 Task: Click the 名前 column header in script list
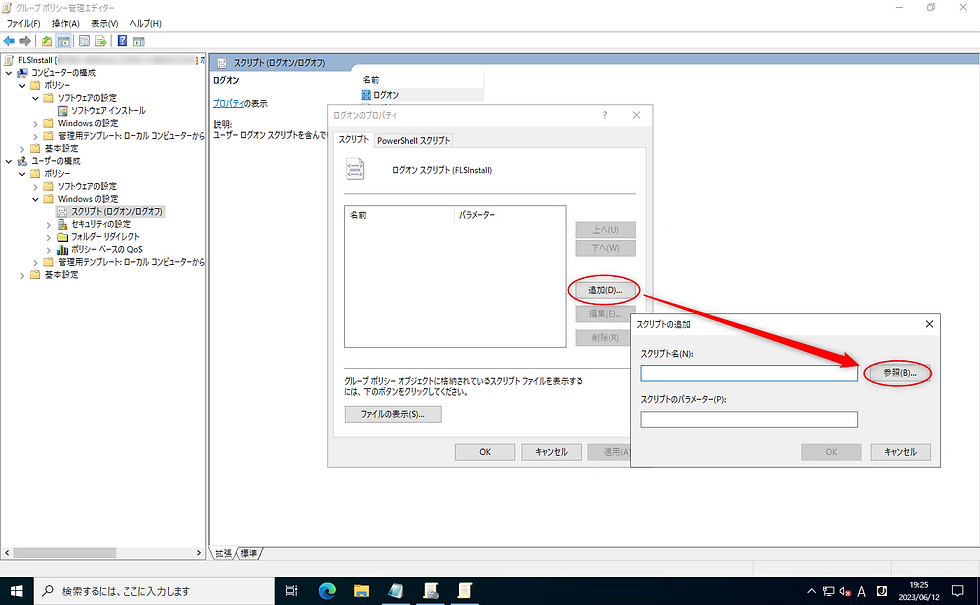pos(399,215)
